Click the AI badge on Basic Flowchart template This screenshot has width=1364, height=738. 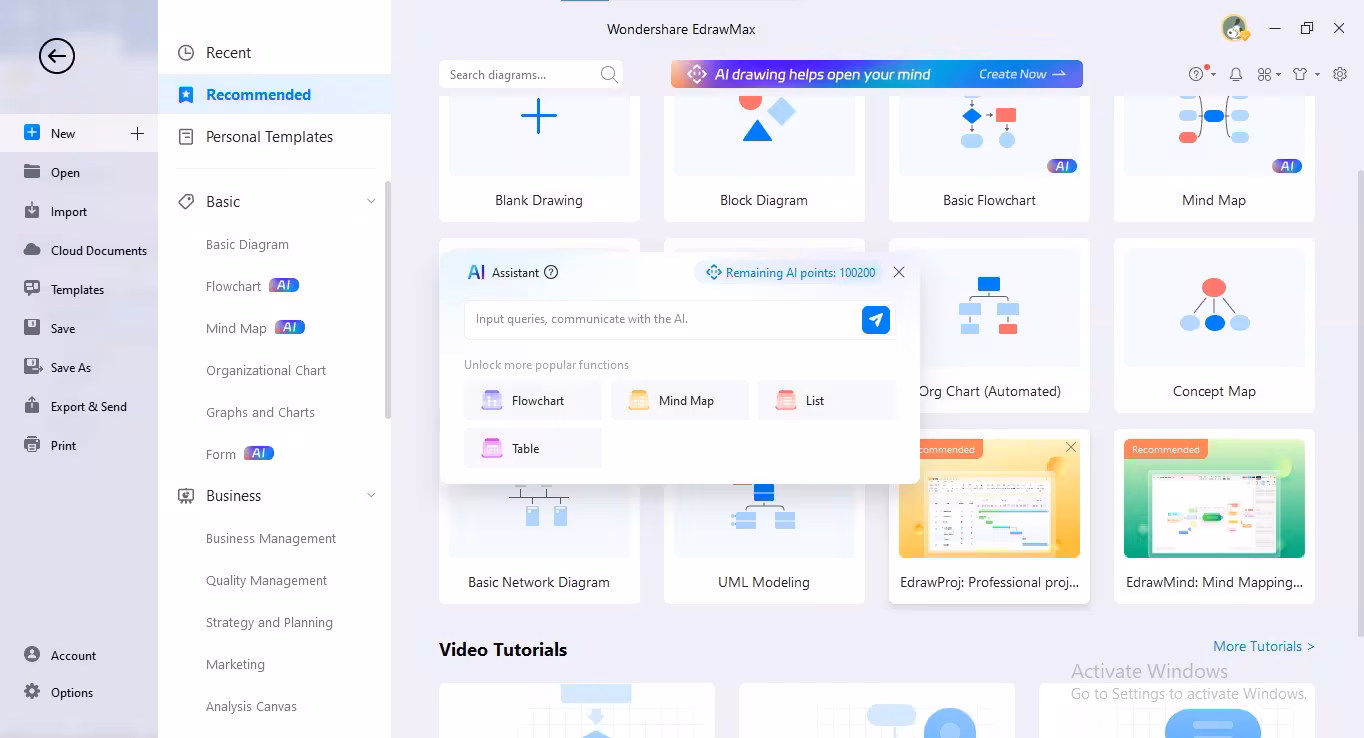pyautogui.click(x=1062, y=166)
